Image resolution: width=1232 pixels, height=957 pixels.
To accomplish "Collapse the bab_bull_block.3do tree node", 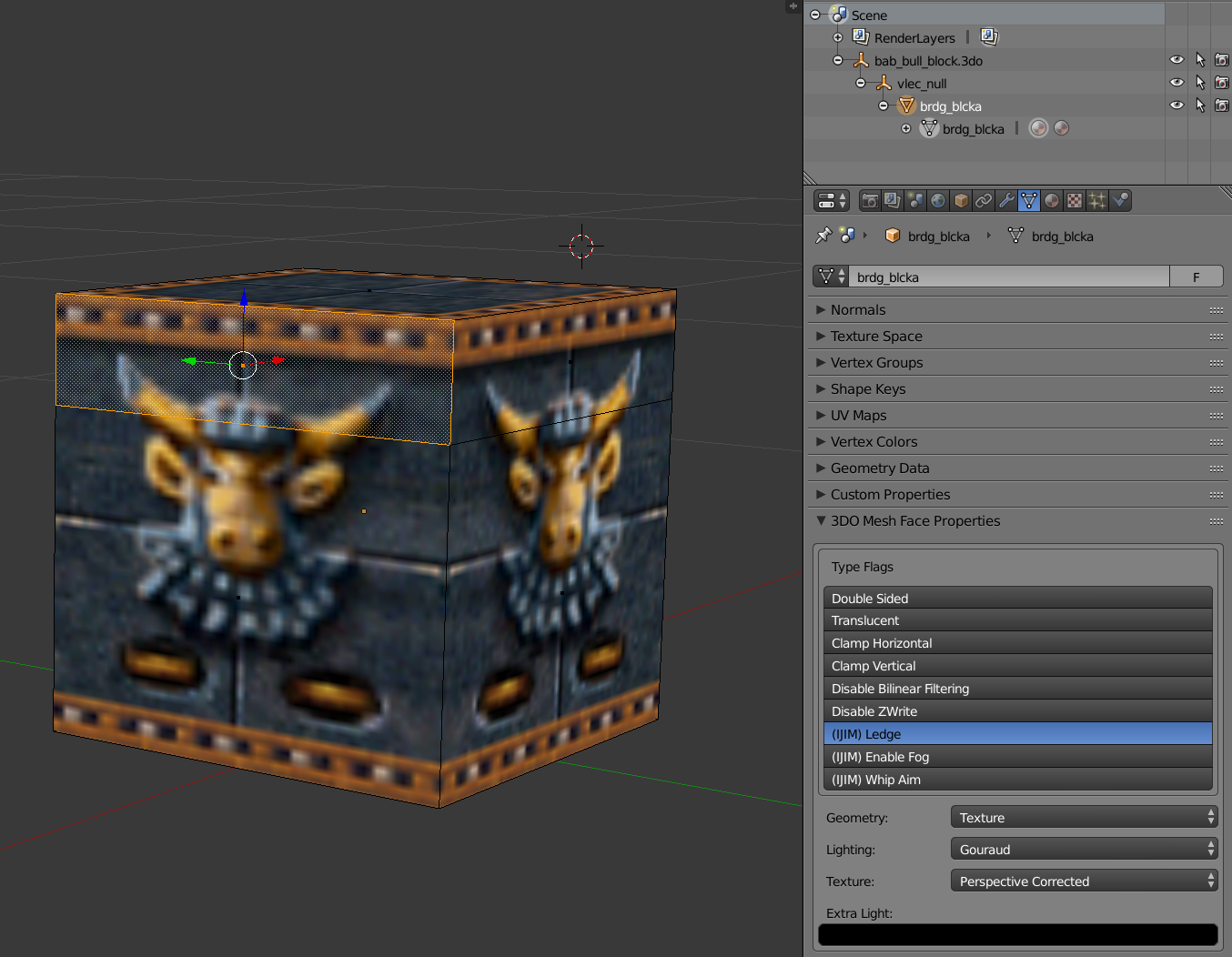I will coord(838,60).
